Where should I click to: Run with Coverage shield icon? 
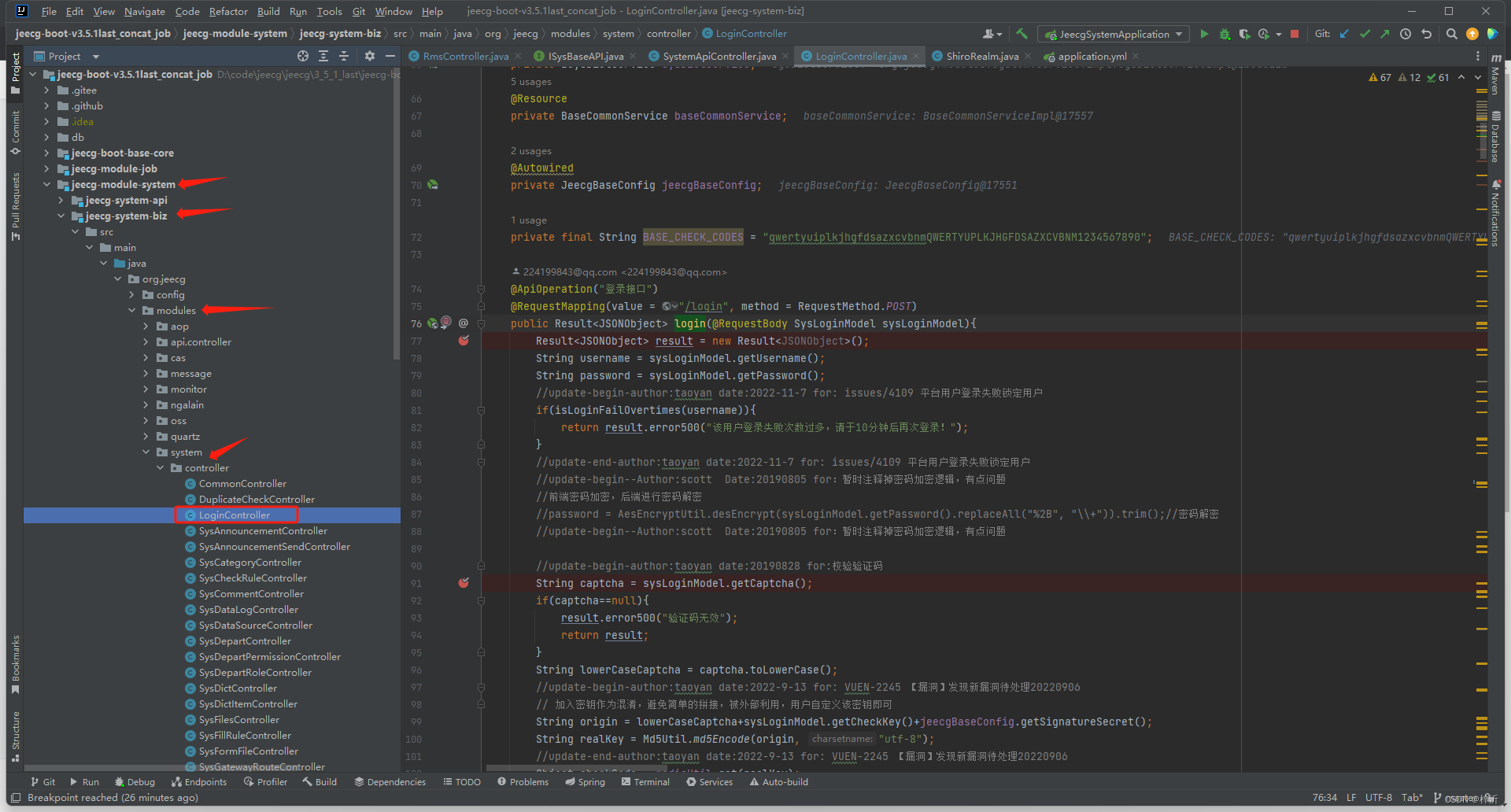pyautogui.click(x=1244, y=34)
